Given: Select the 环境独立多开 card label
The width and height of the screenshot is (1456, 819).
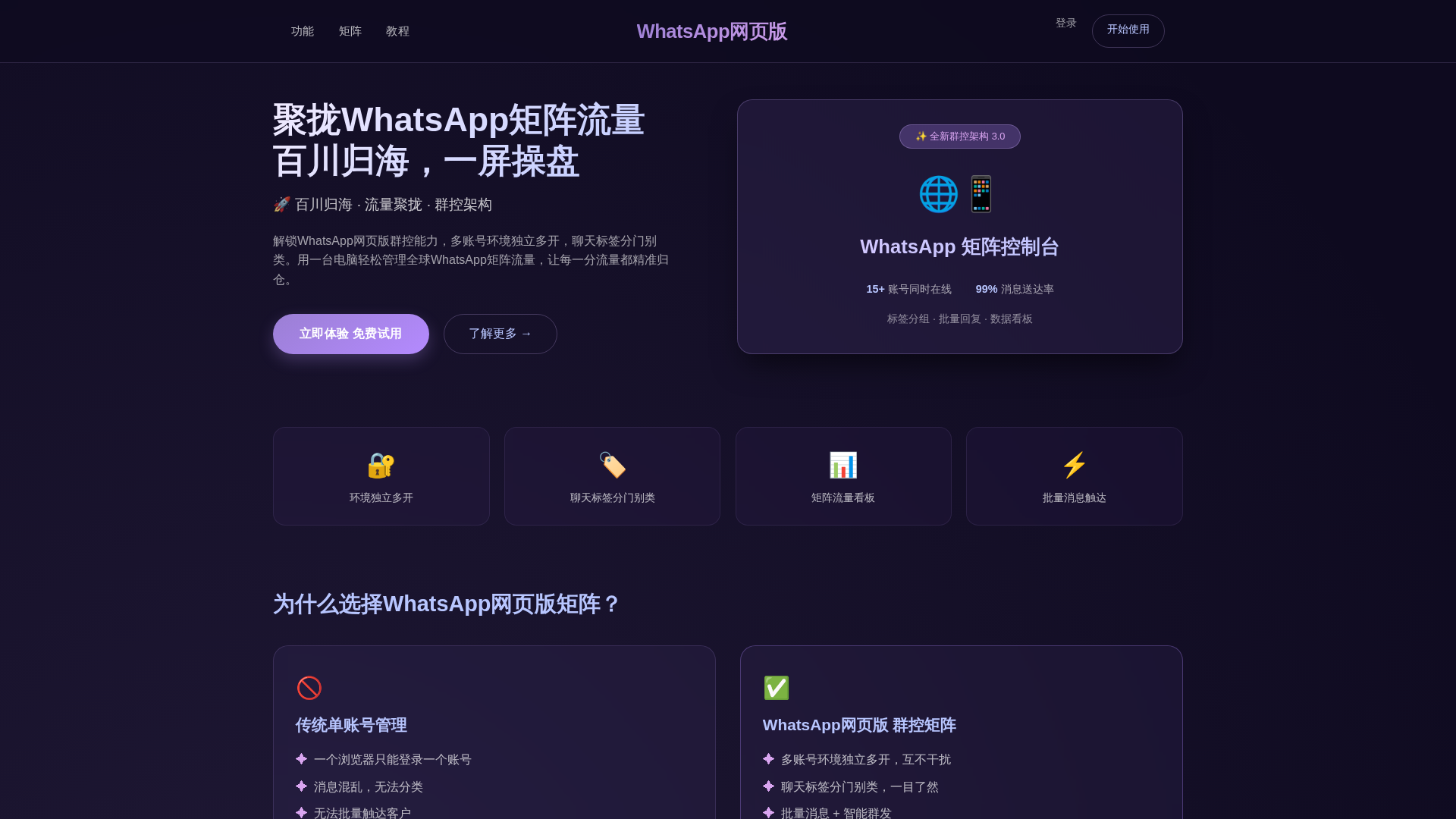Looking at the screenshot, I should point(381,497).
